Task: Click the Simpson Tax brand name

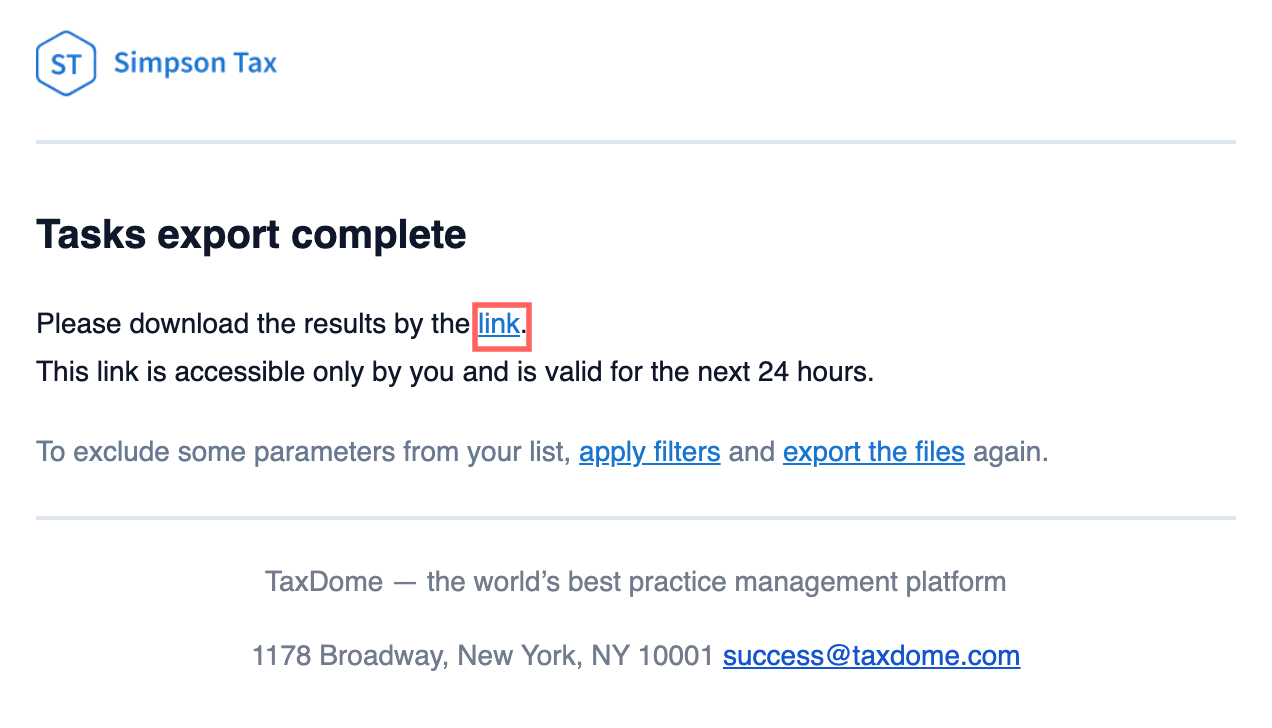Action: coord(195,64)
